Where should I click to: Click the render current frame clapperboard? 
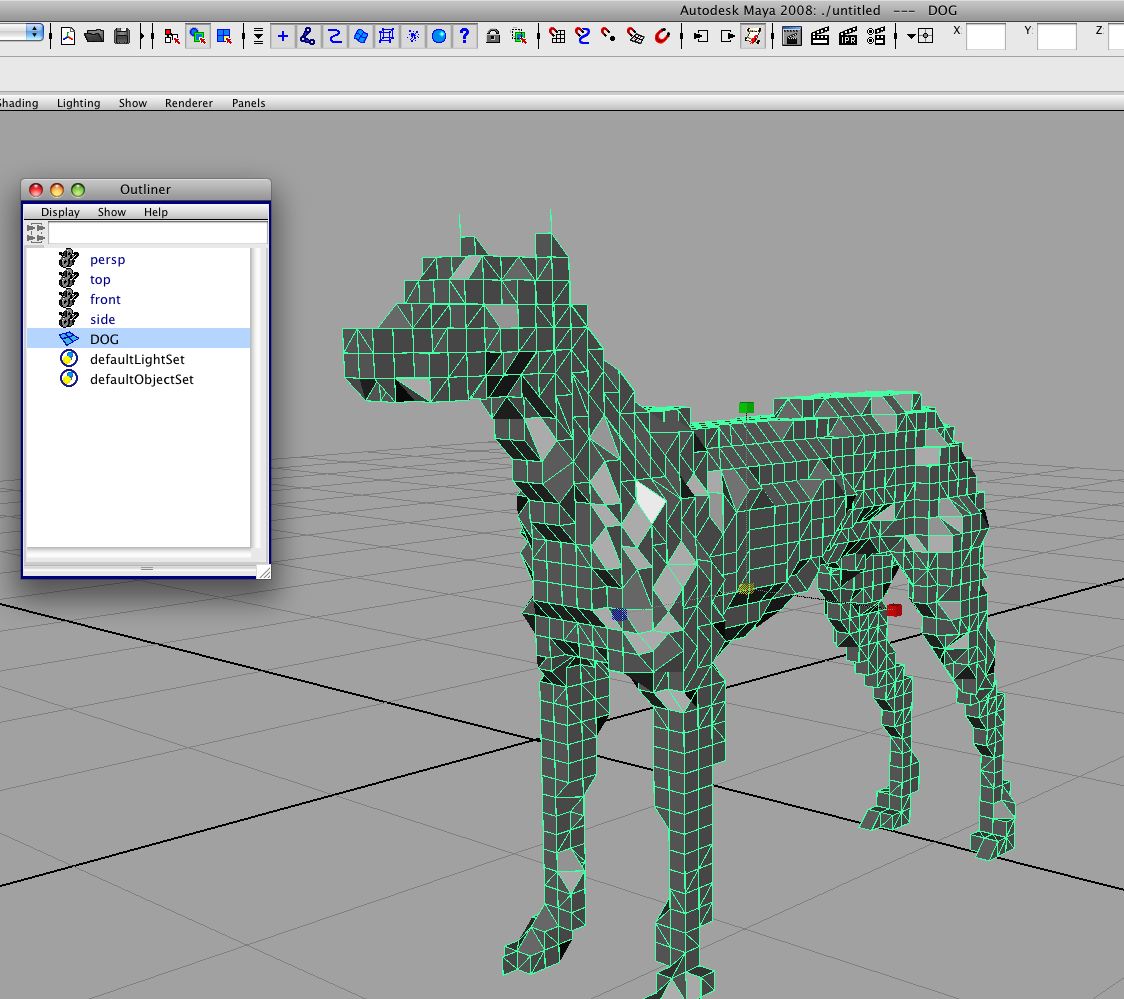[x=820, y=36]
